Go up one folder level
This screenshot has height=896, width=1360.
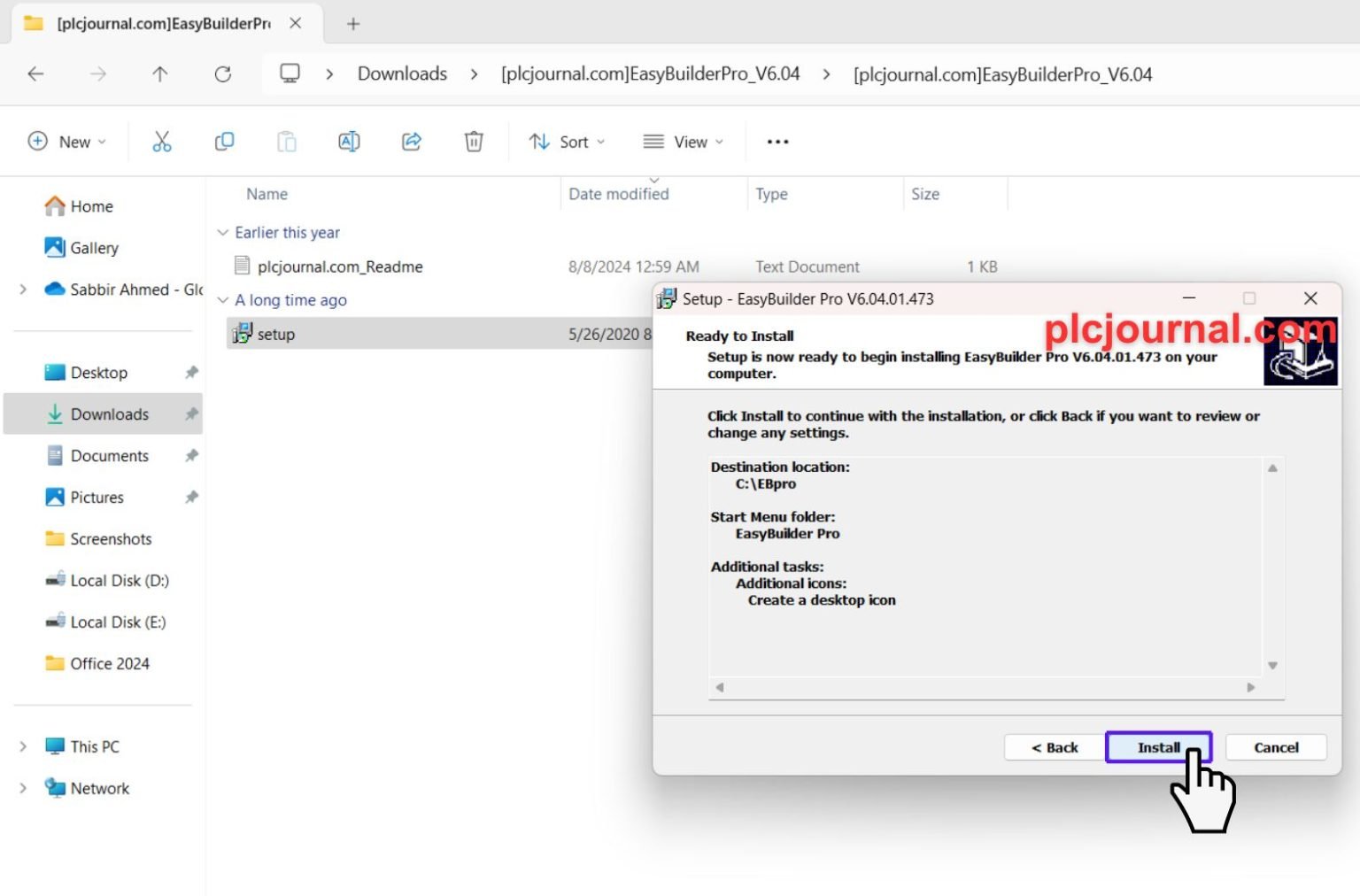[160, 74]
